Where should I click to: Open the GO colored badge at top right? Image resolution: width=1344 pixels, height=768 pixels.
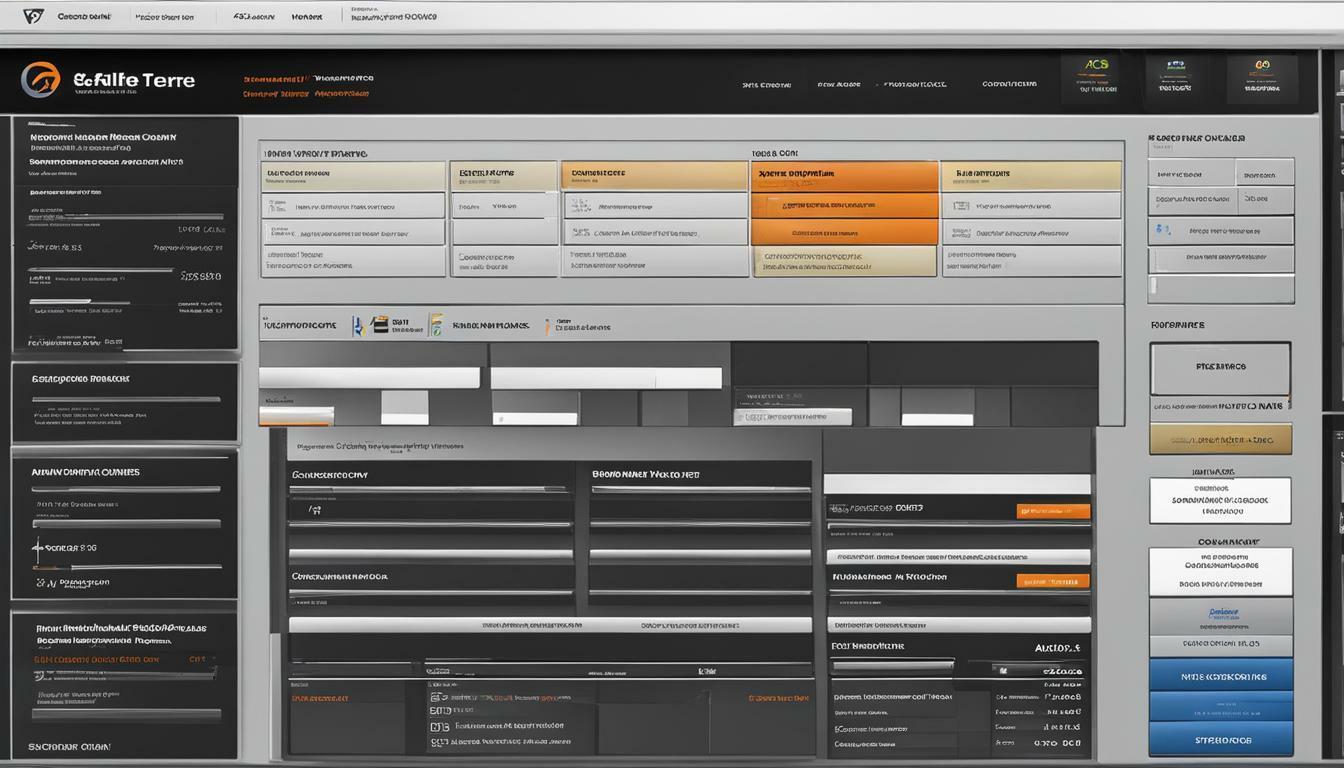[x=1262, y=64]
